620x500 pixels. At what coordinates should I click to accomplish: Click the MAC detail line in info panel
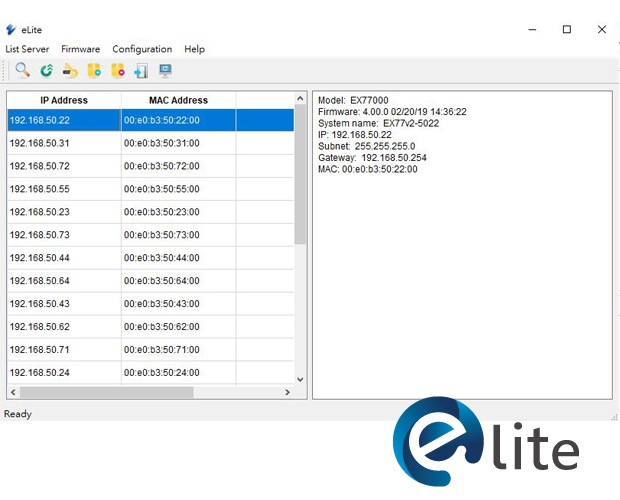tap(368, 169)
